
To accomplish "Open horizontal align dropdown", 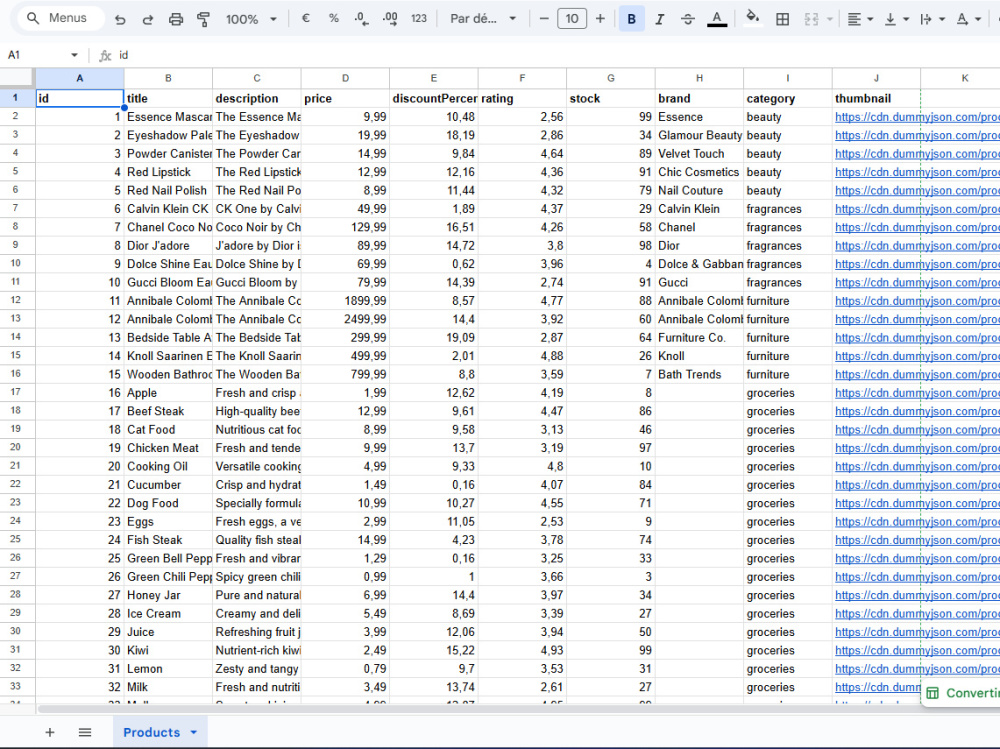I will (x=860, y=19).
